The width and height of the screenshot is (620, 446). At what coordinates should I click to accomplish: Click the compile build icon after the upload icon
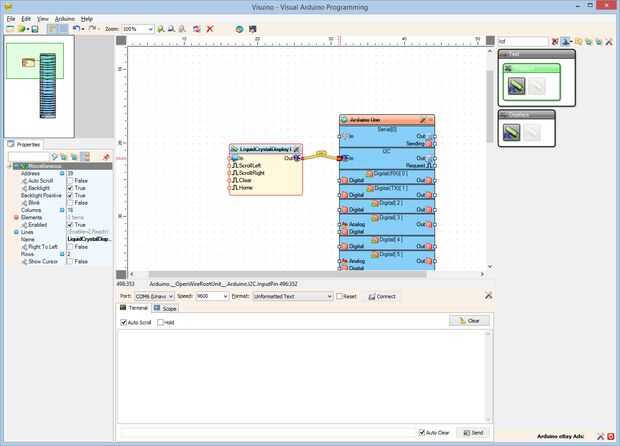coord(253,29)
